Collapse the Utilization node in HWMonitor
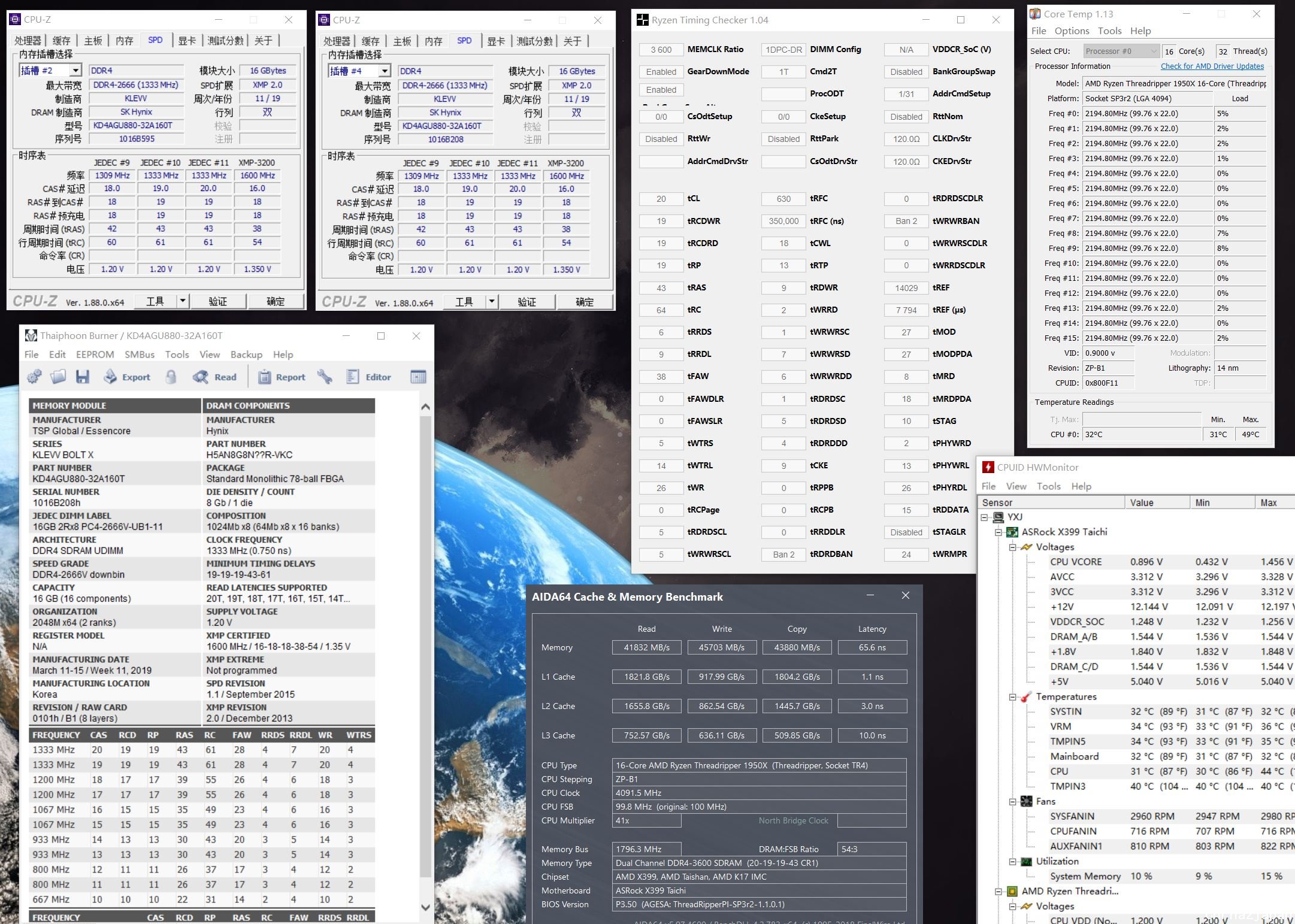Viewport: 1295px width, 924px height. [x=1012, y=861]
